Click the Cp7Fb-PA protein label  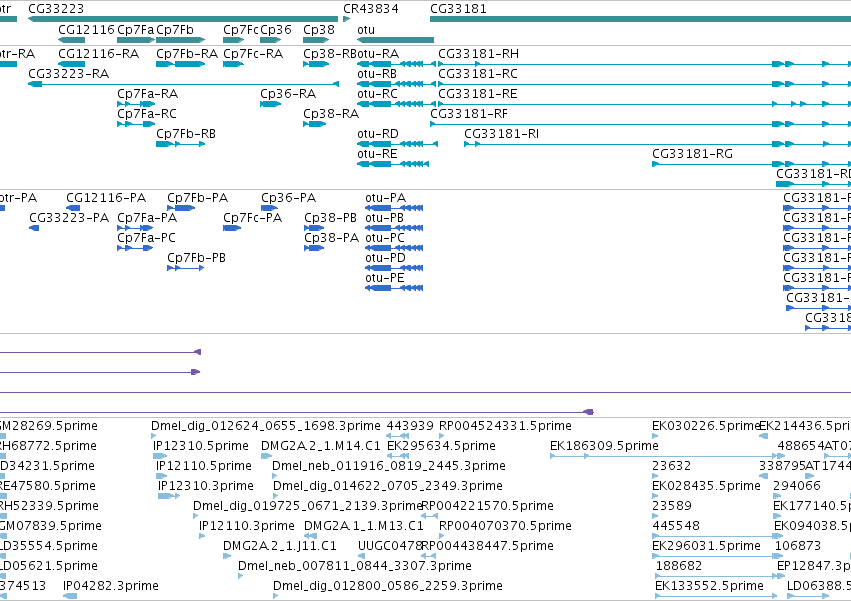[x=198, y=198]
